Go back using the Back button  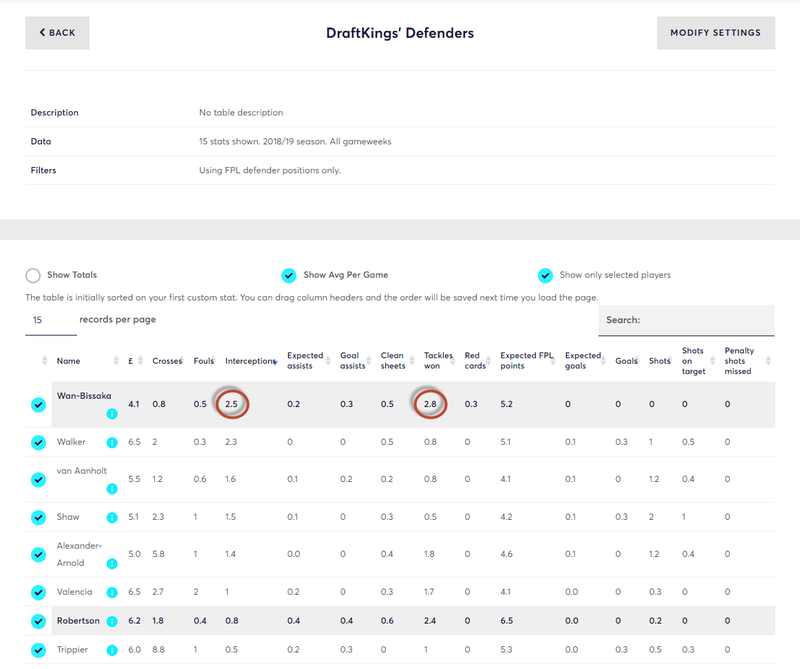pyautogui.click(x=57, y=33)
